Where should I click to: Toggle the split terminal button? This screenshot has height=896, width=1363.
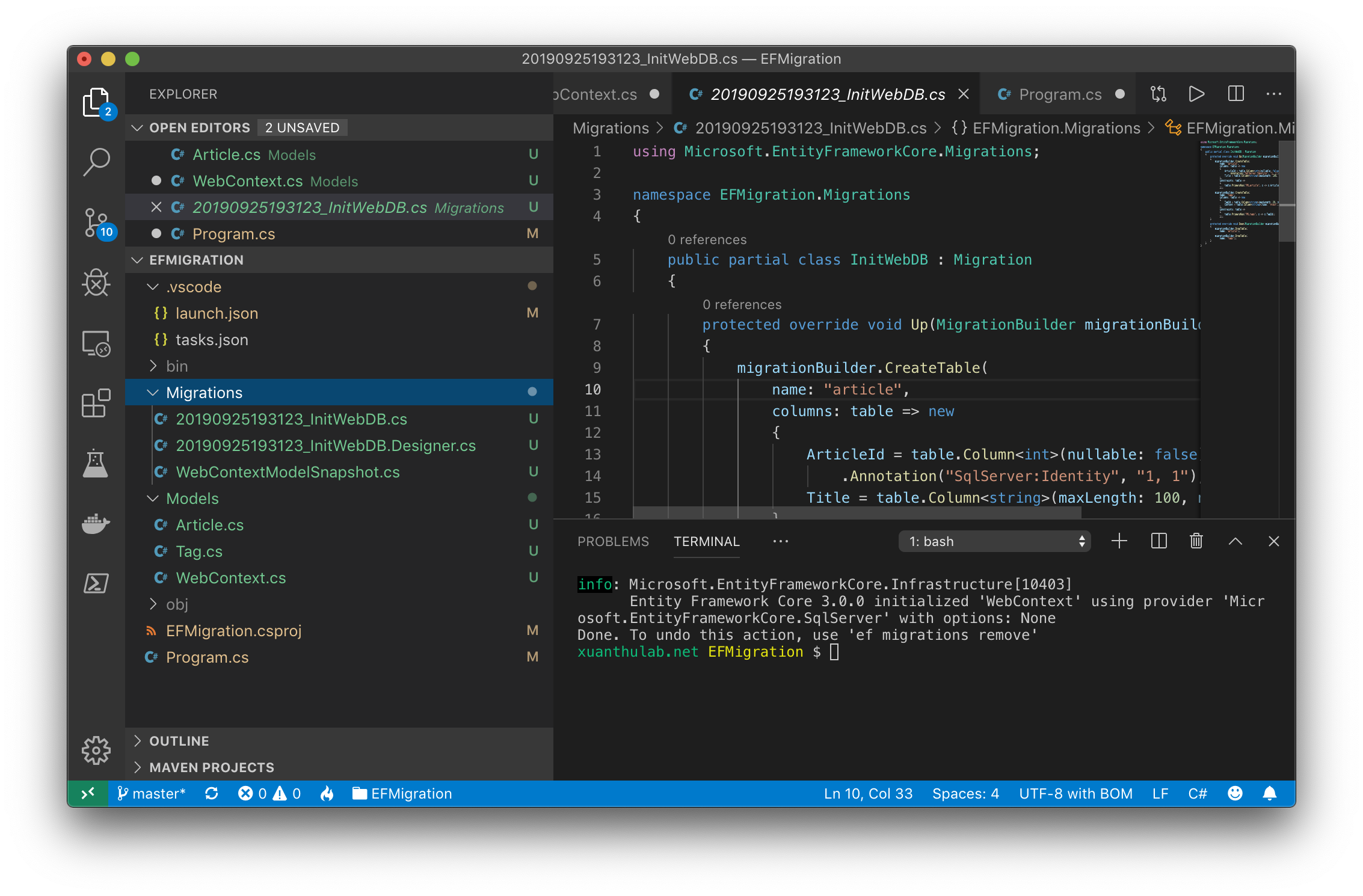tap(1158, 541)
